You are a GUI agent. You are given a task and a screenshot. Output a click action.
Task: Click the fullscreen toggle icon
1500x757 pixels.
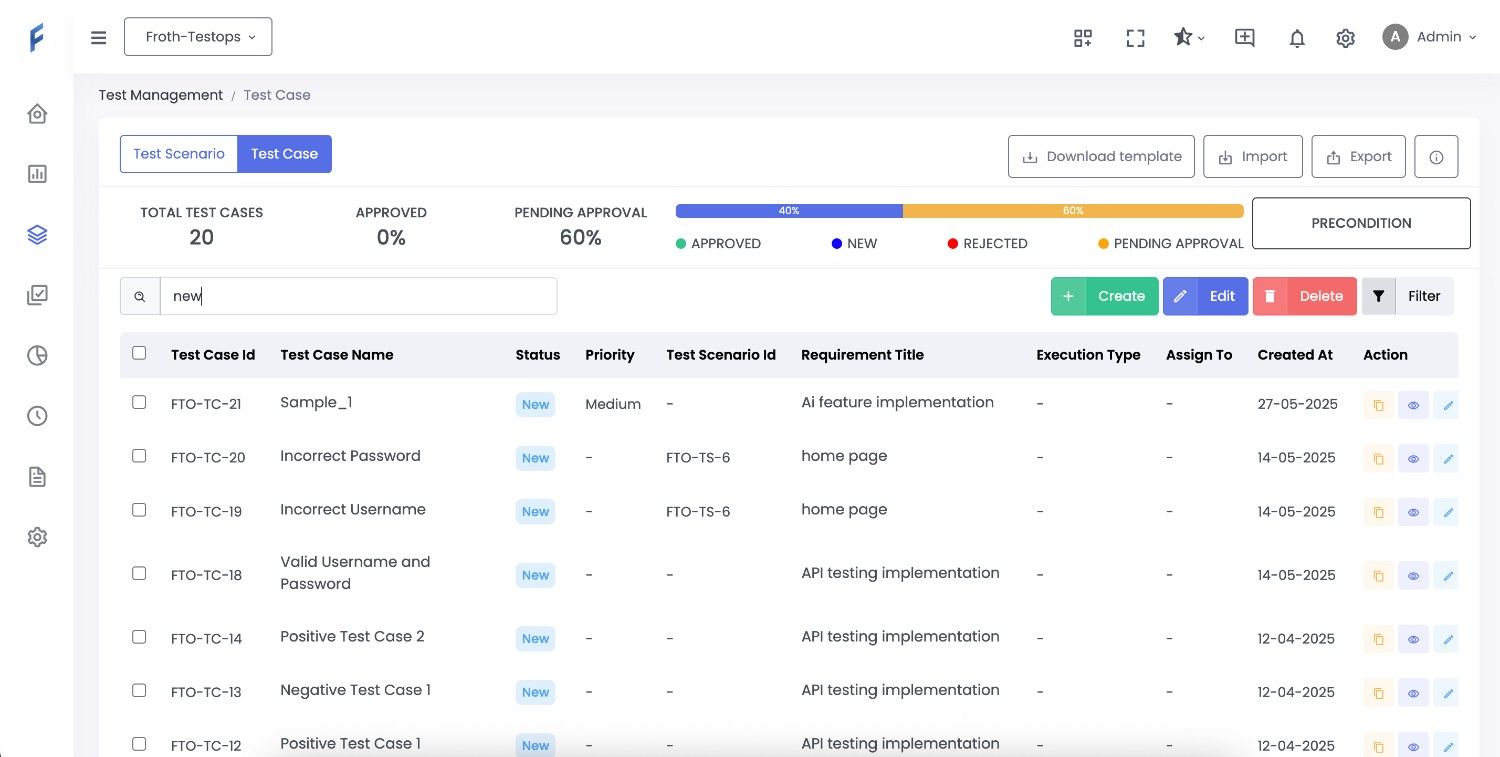(x=1135, y=38)
